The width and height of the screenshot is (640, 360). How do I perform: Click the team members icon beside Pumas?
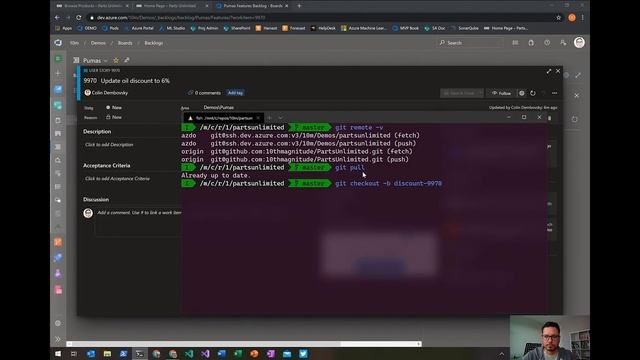pyautogui.click(x=127, y=60)
